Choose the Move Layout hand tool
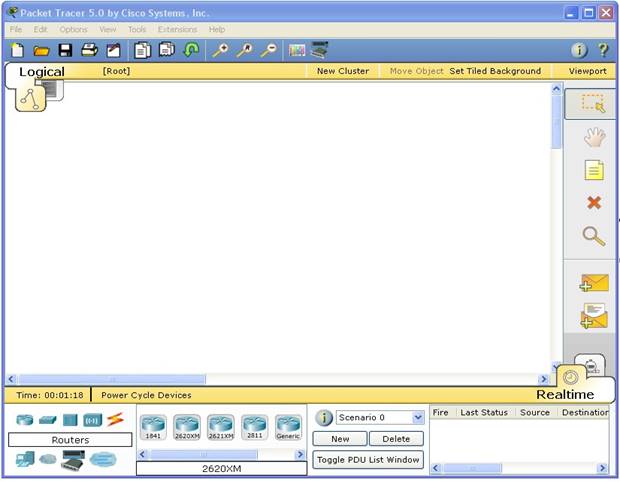620x482 pixels. [x=594, y=137]
